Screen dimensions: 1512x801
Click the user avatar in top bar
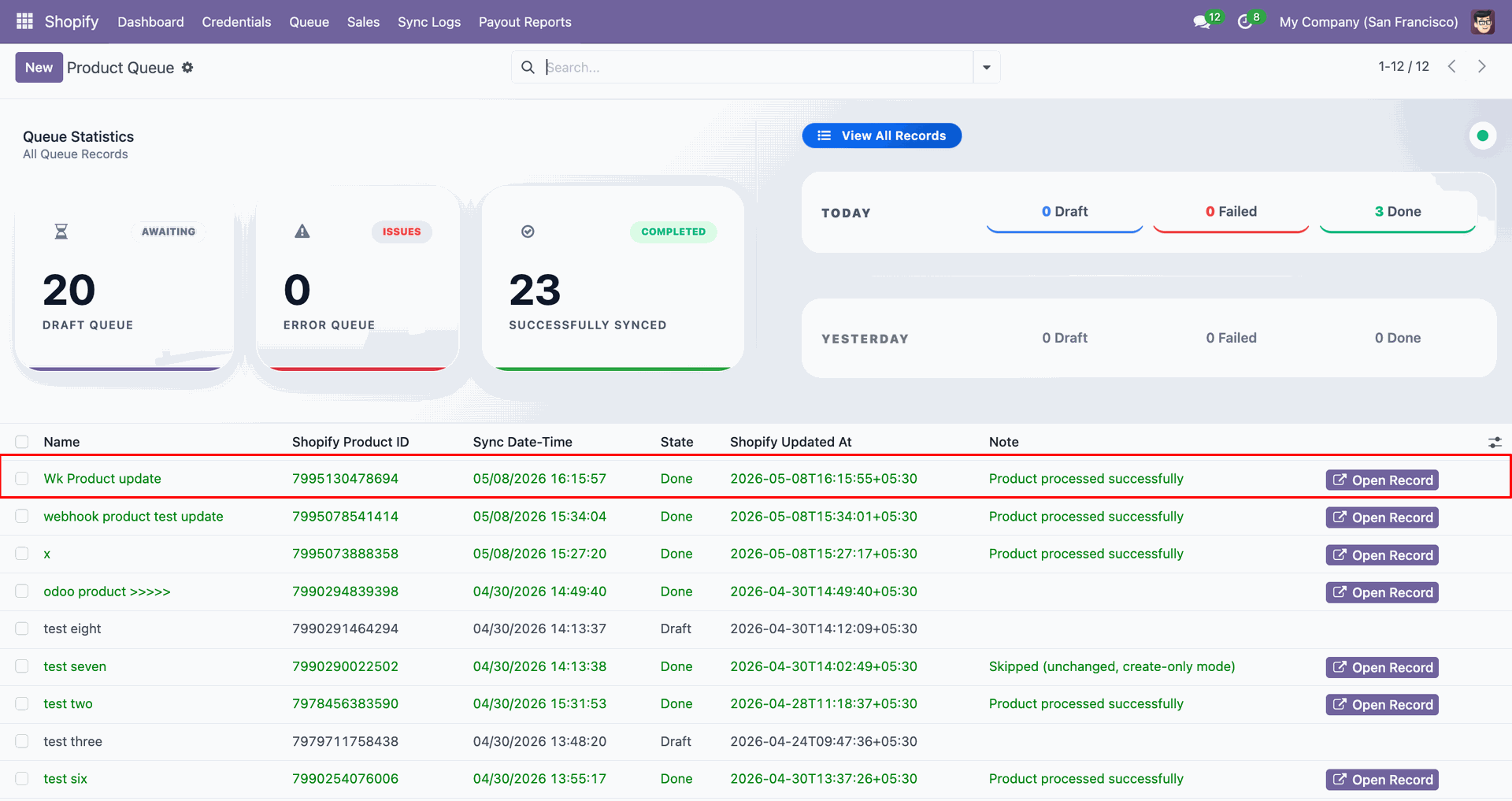(1483, 22)
